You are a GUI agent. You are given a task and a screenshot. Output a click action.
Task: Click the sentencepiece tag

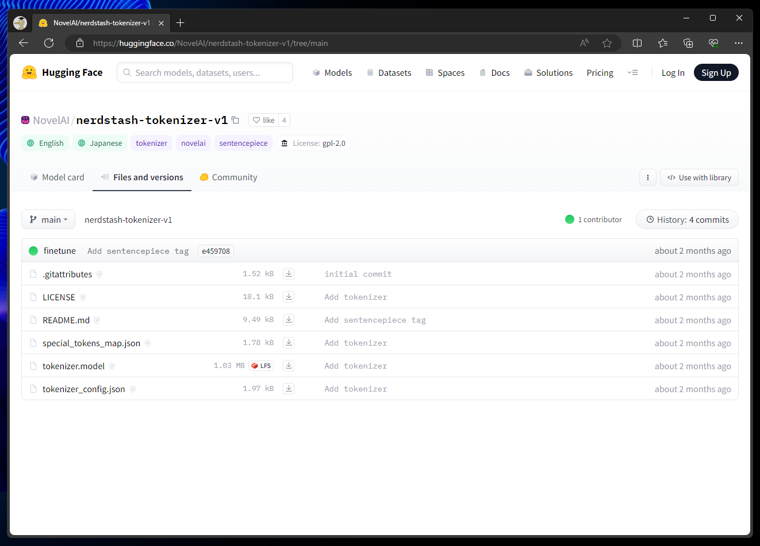[243, 143]
